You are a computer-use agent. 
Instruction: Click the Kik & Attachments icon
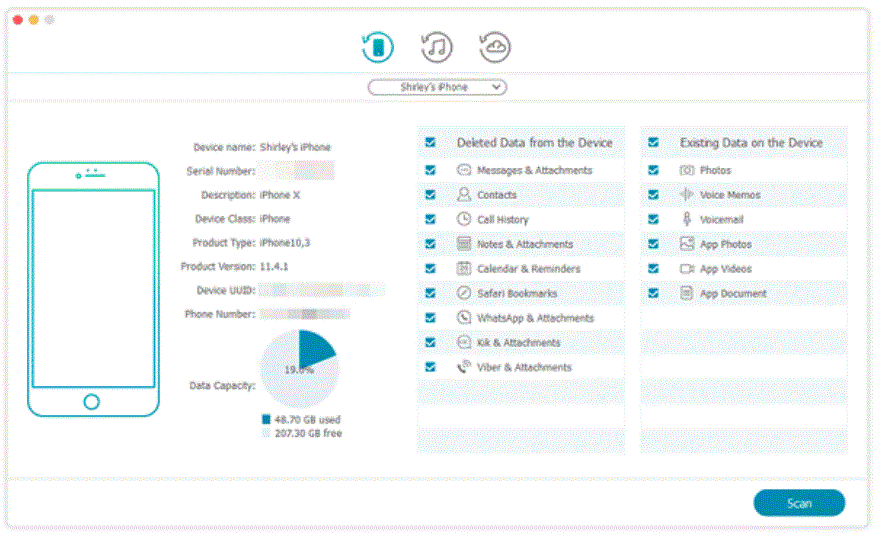[x=463, y=342]
